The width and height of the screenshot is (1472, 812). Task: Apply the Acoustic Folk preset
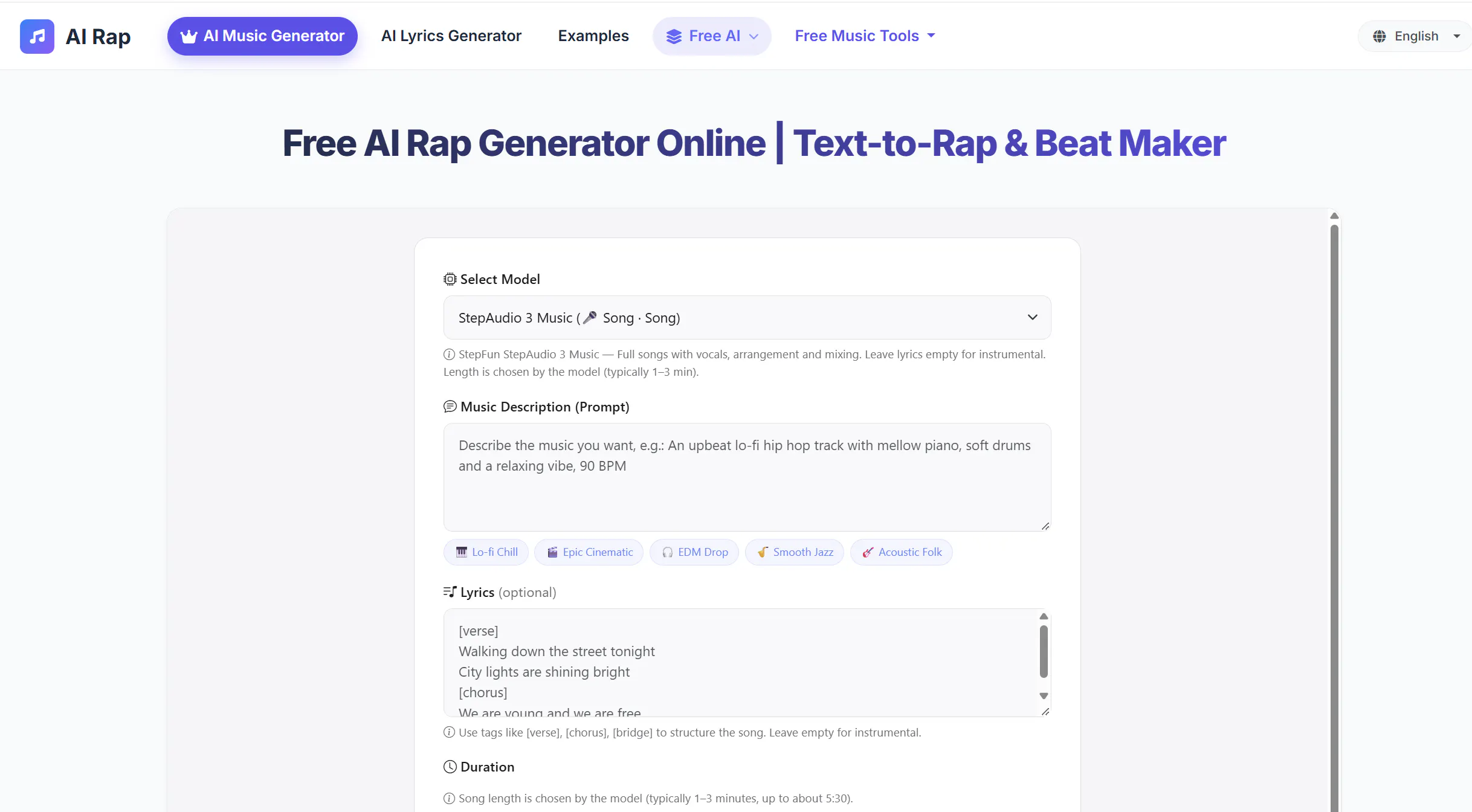click(901, 552)
